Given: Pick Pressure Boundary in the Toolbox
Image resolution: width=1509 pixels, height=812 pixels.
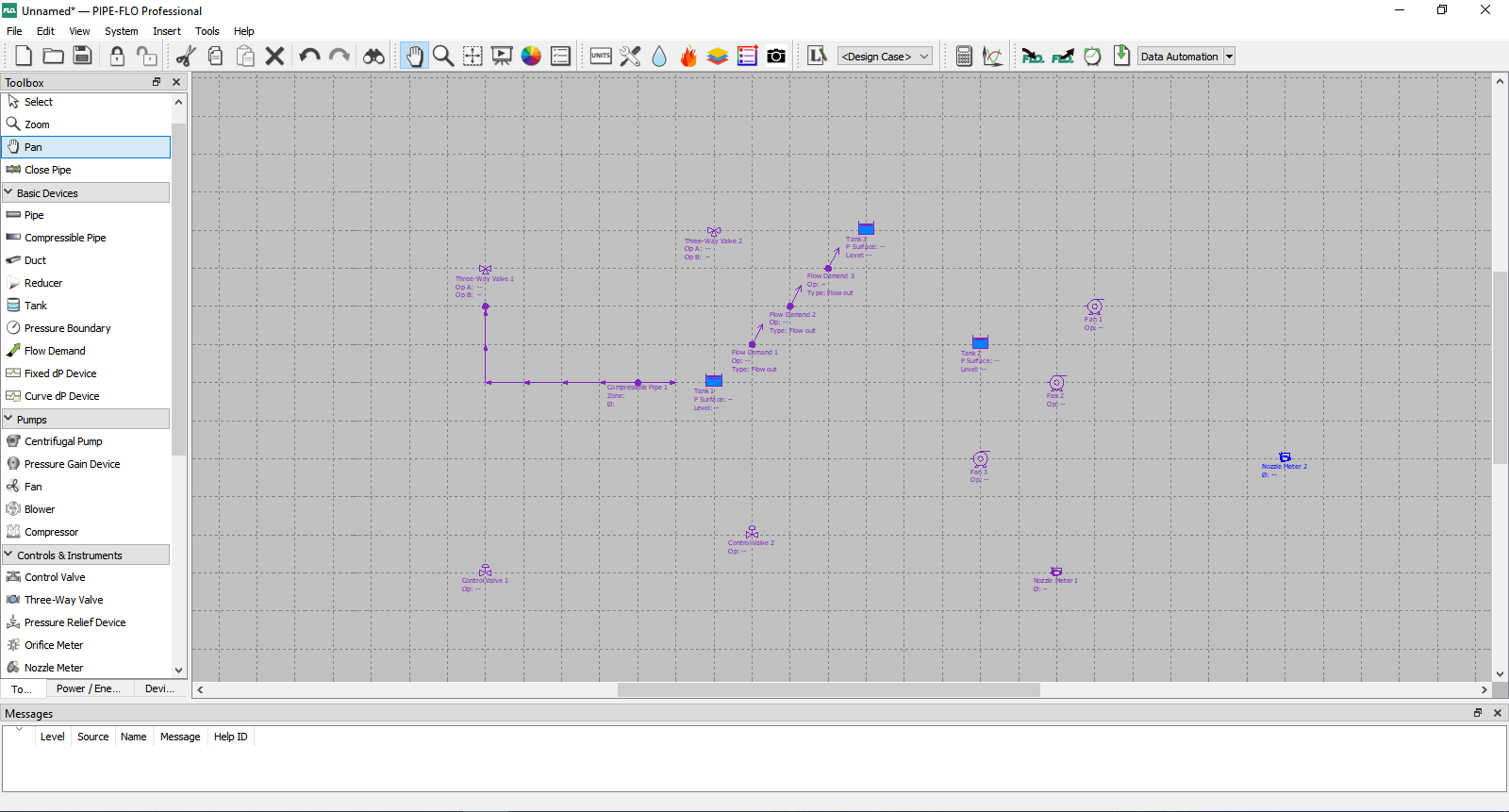Looking at the screenshot, I should point(86,328).
